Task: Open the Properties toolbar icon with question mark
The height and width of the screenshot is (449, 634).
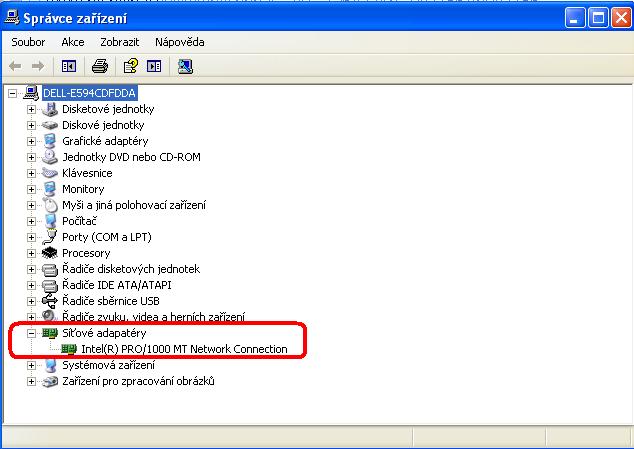Action: [x=131, y=66]
